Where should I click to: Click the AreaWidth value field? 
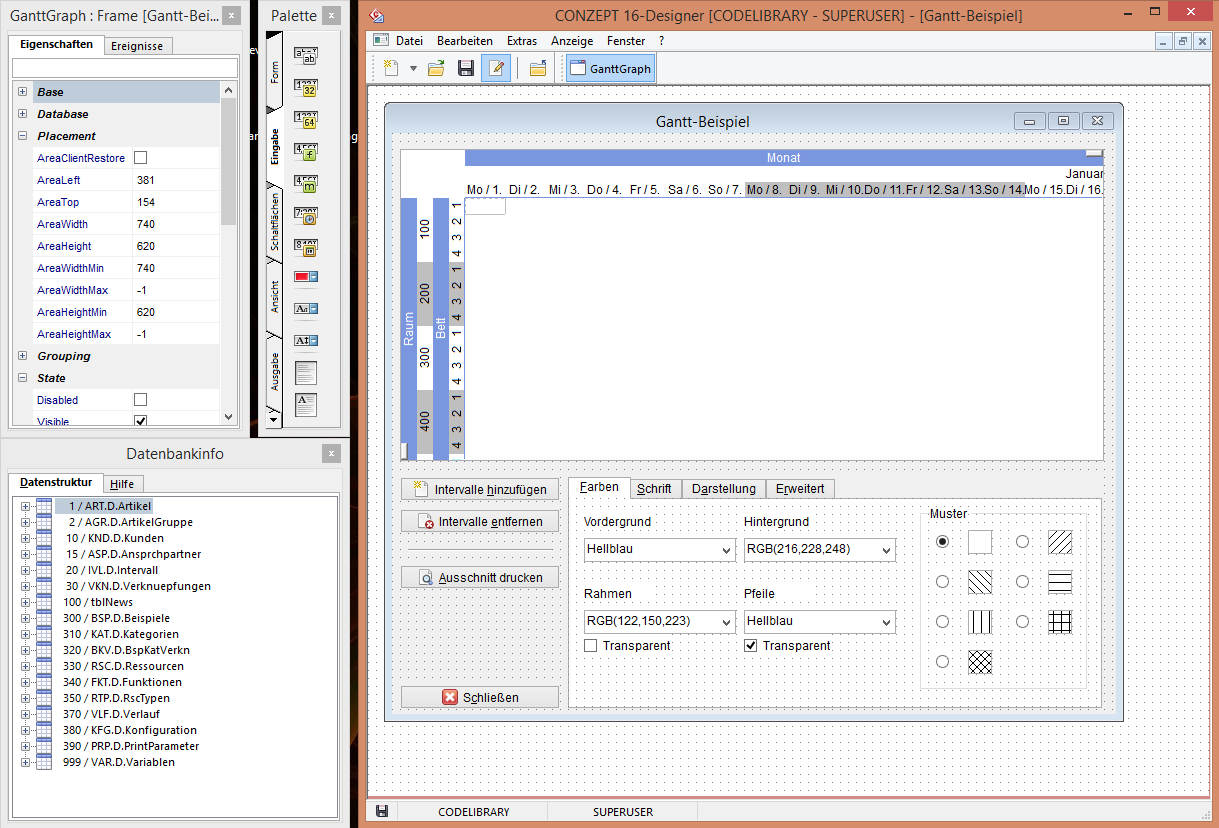(x=175, y=224)
